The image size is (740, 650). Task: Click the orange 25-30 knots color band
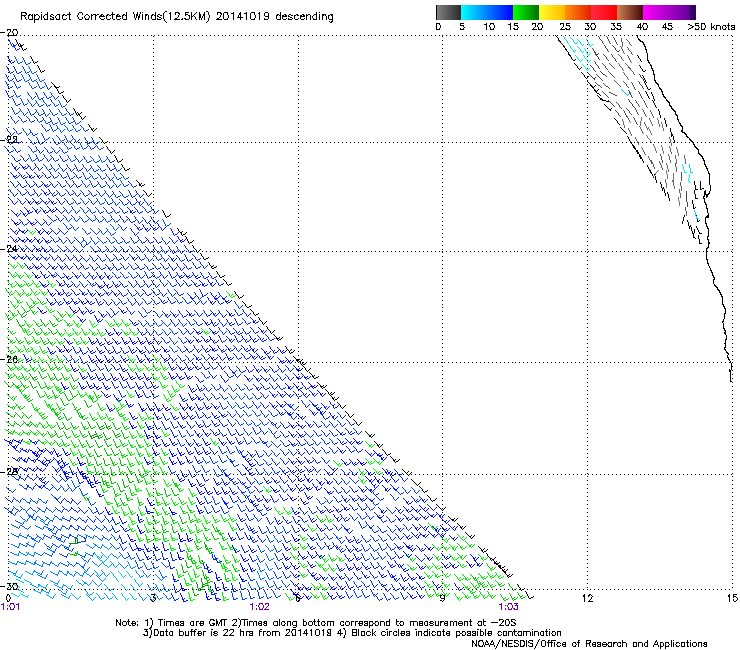[578, 12]
